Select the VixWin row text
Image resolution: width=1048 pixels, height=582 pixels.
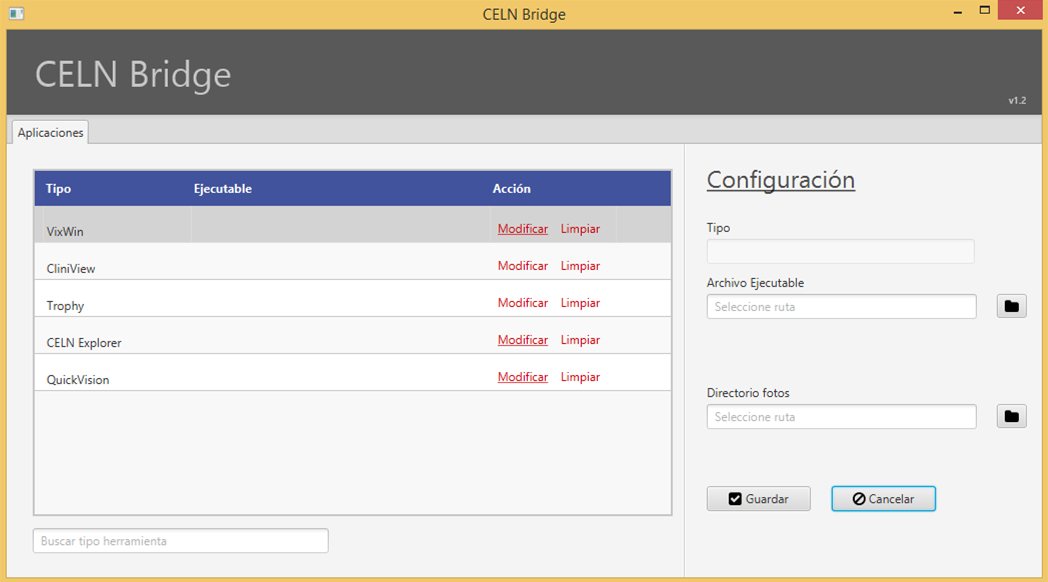point(65,232)
